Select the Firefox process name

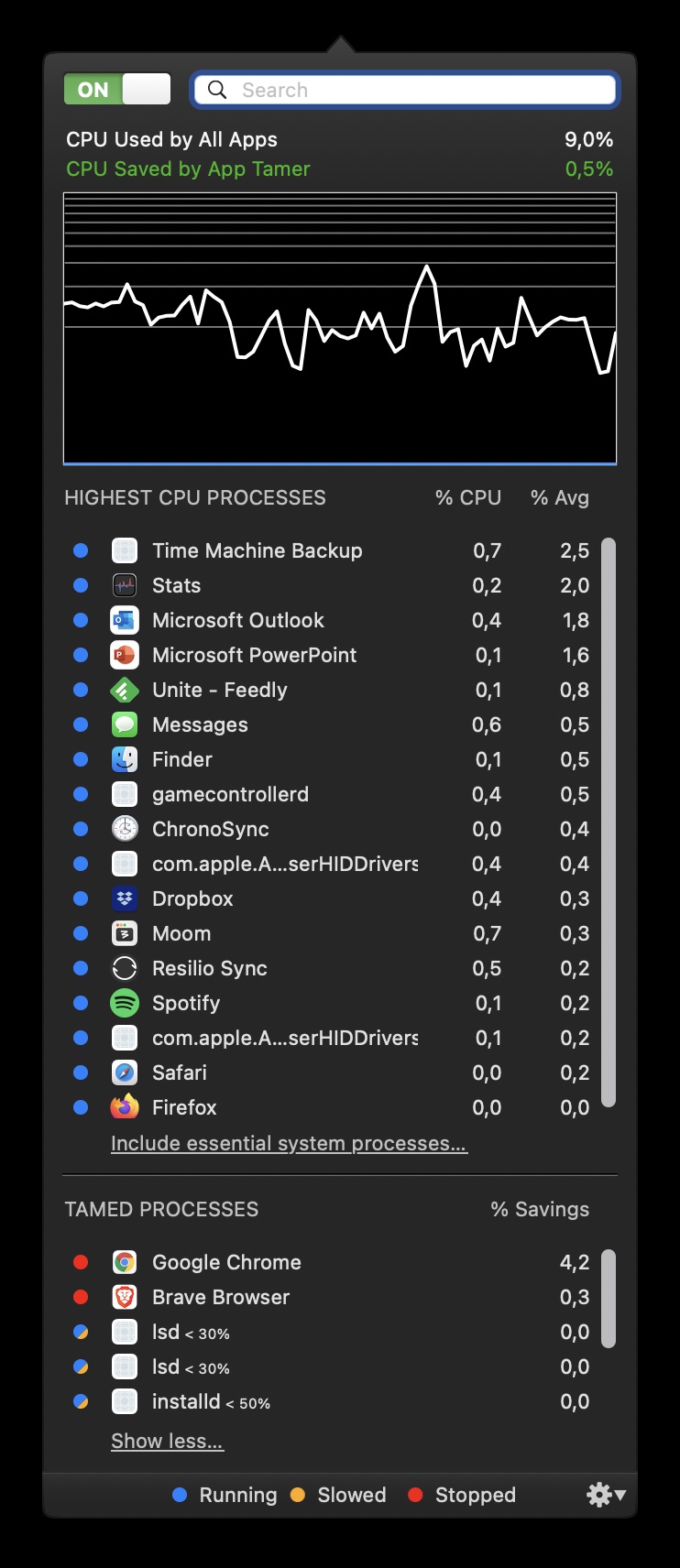pos(184,1107)
